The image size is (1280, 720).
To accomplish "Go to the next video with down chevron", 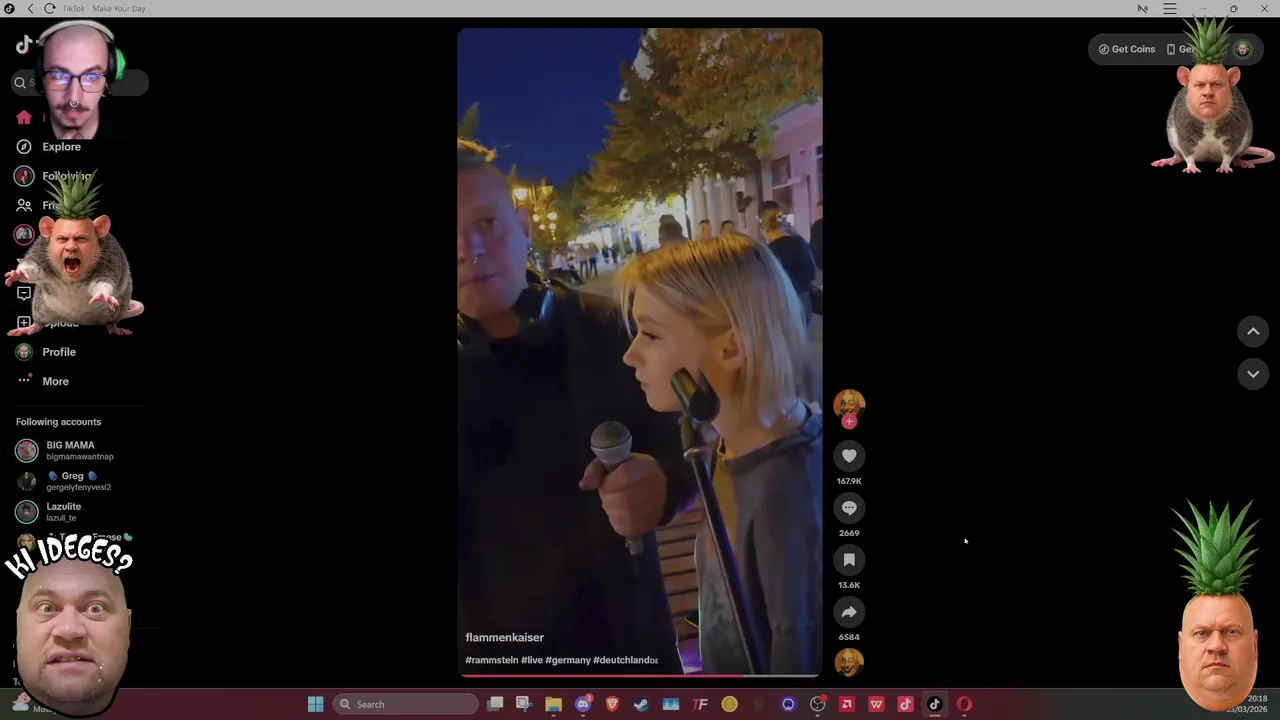I will 1253,374.
